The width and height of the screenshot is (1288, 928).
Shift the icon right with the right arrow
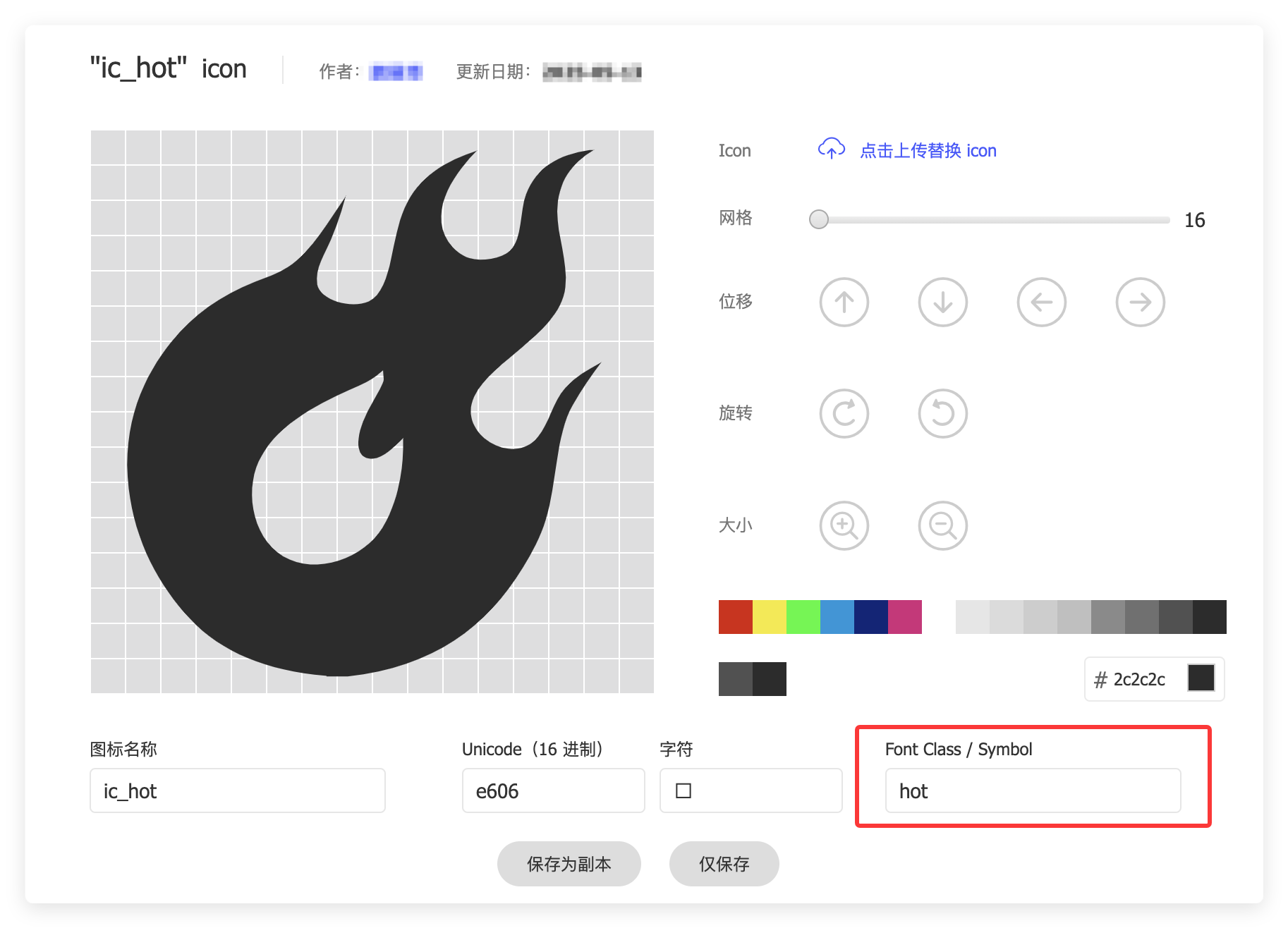[x=1140, y=302]
